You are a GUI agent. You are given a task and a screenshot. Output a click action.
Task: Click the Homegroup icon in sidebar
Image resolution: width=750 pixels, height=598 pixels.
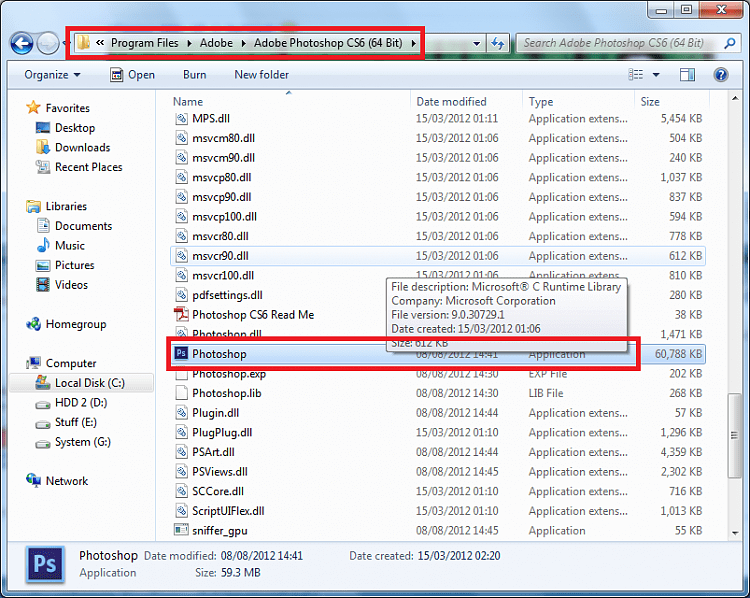click(33, 324)
